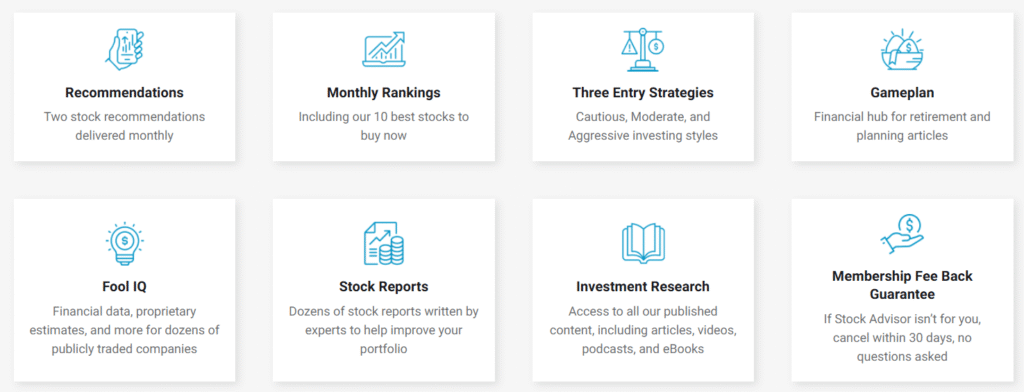Image resolution: width=1024 pixels, height=392 pixels.
Task: Click the open book Investment Research icon
Action: tap(643, 244)
